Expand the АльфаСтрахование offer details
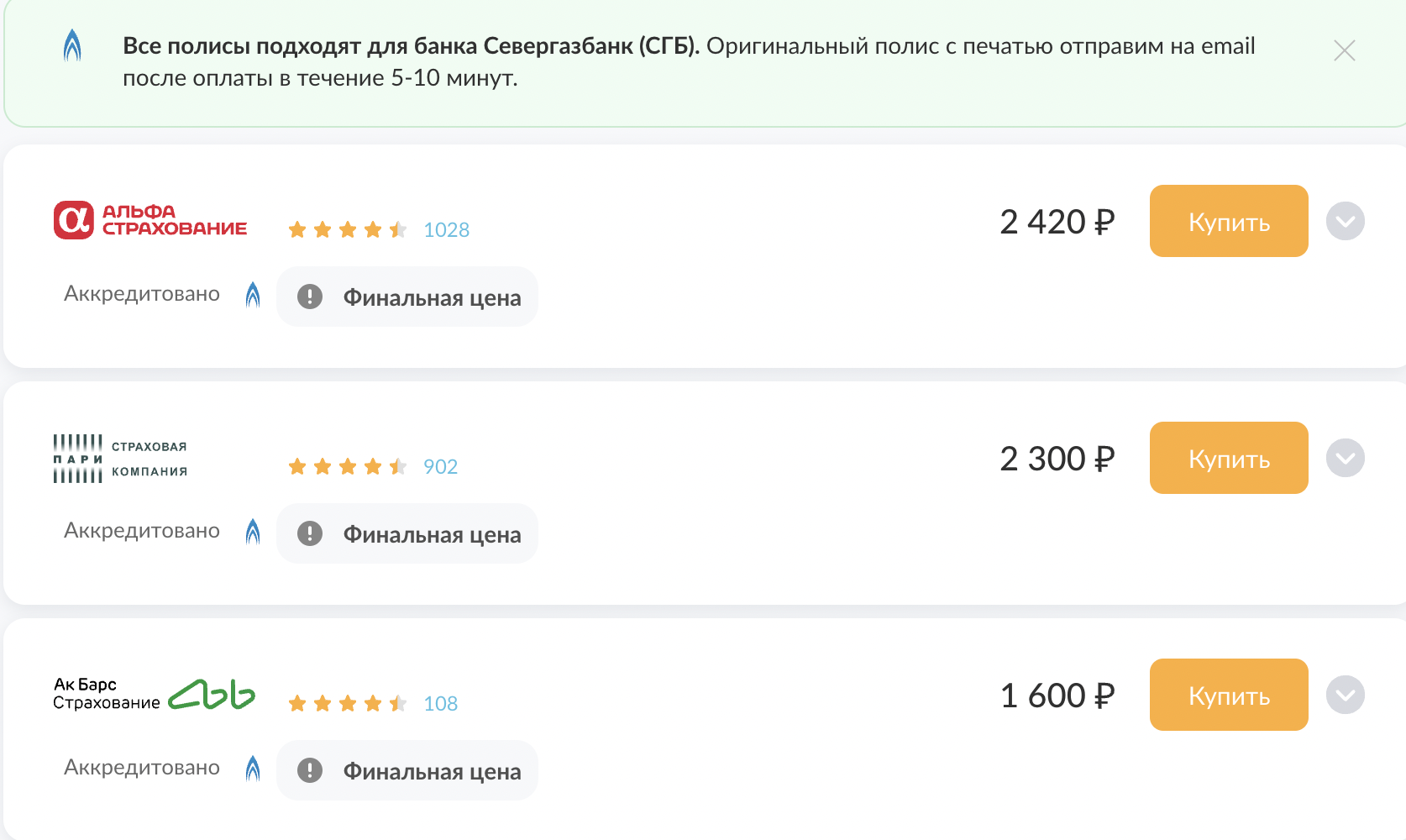The width and height of the screenshot is (1406, 840). pyautogui.click(x=1345, y=222)
